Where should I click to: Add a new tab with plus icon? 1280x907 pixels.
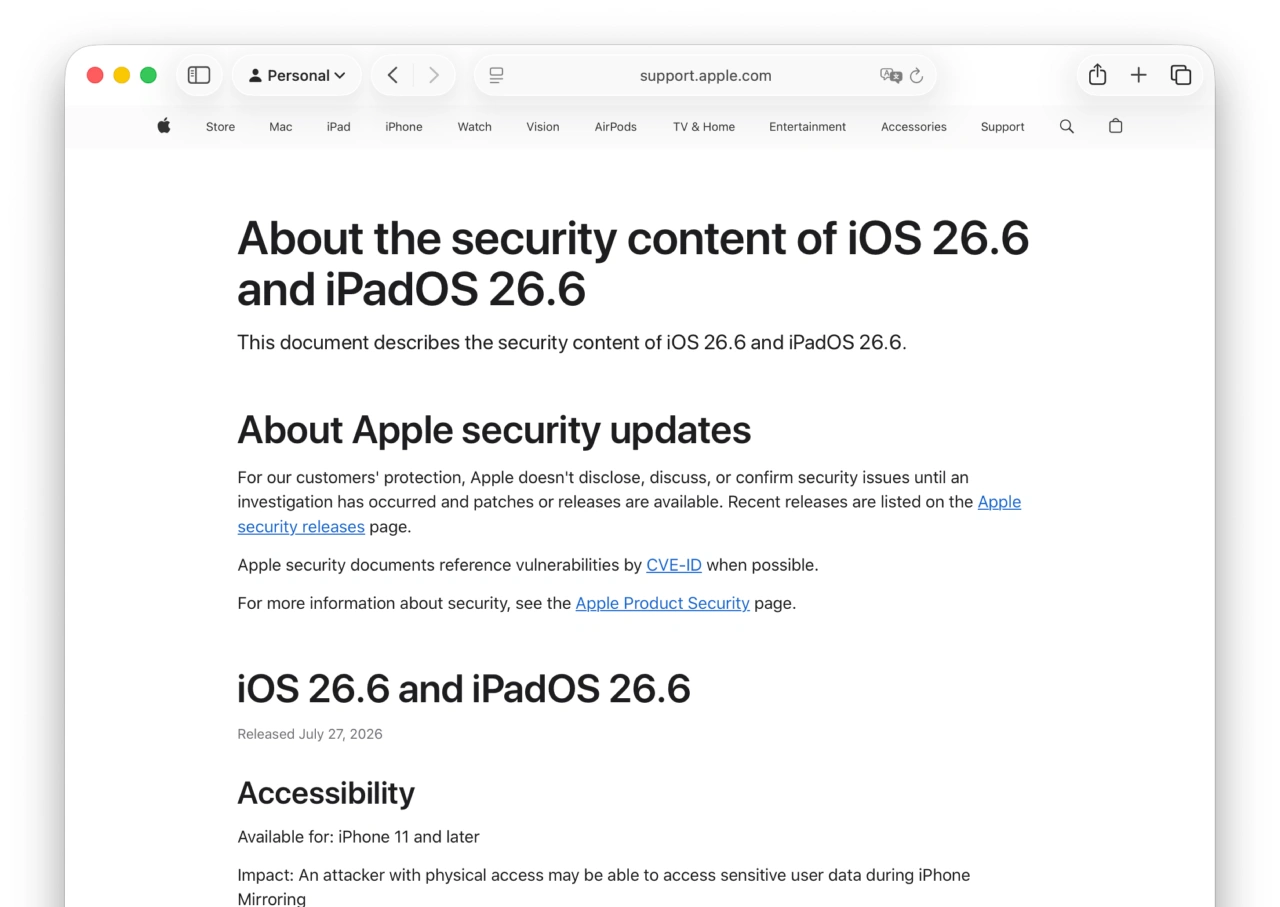[x=1138, y=75]
